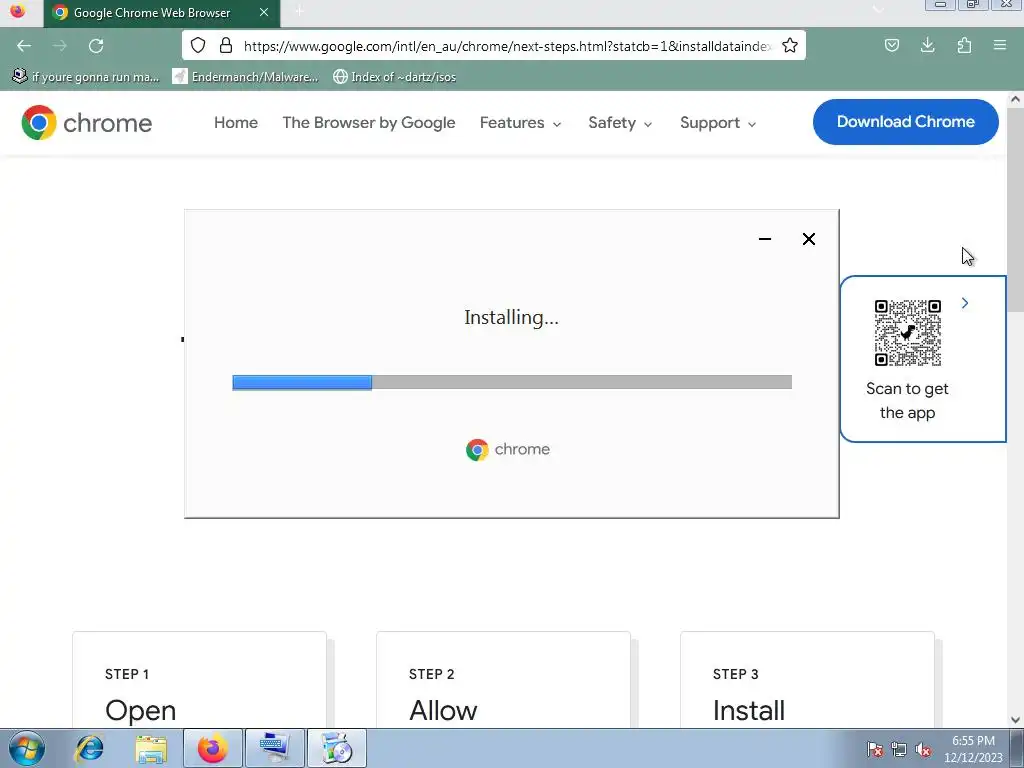Expand the Support dropdown menu
Viewport: 1024px width, 768px height.
[718, 123]
